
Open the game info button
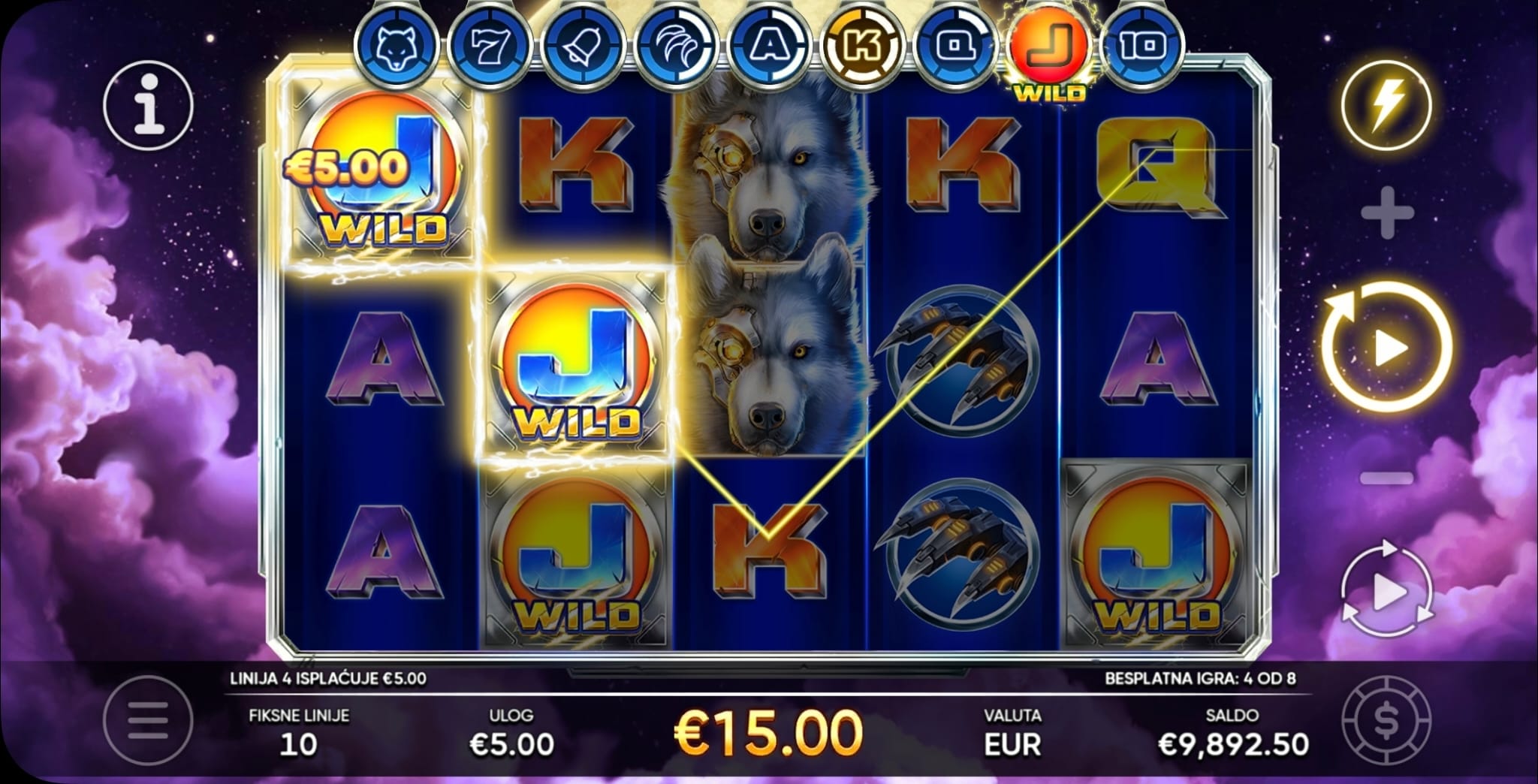(149, 106)
